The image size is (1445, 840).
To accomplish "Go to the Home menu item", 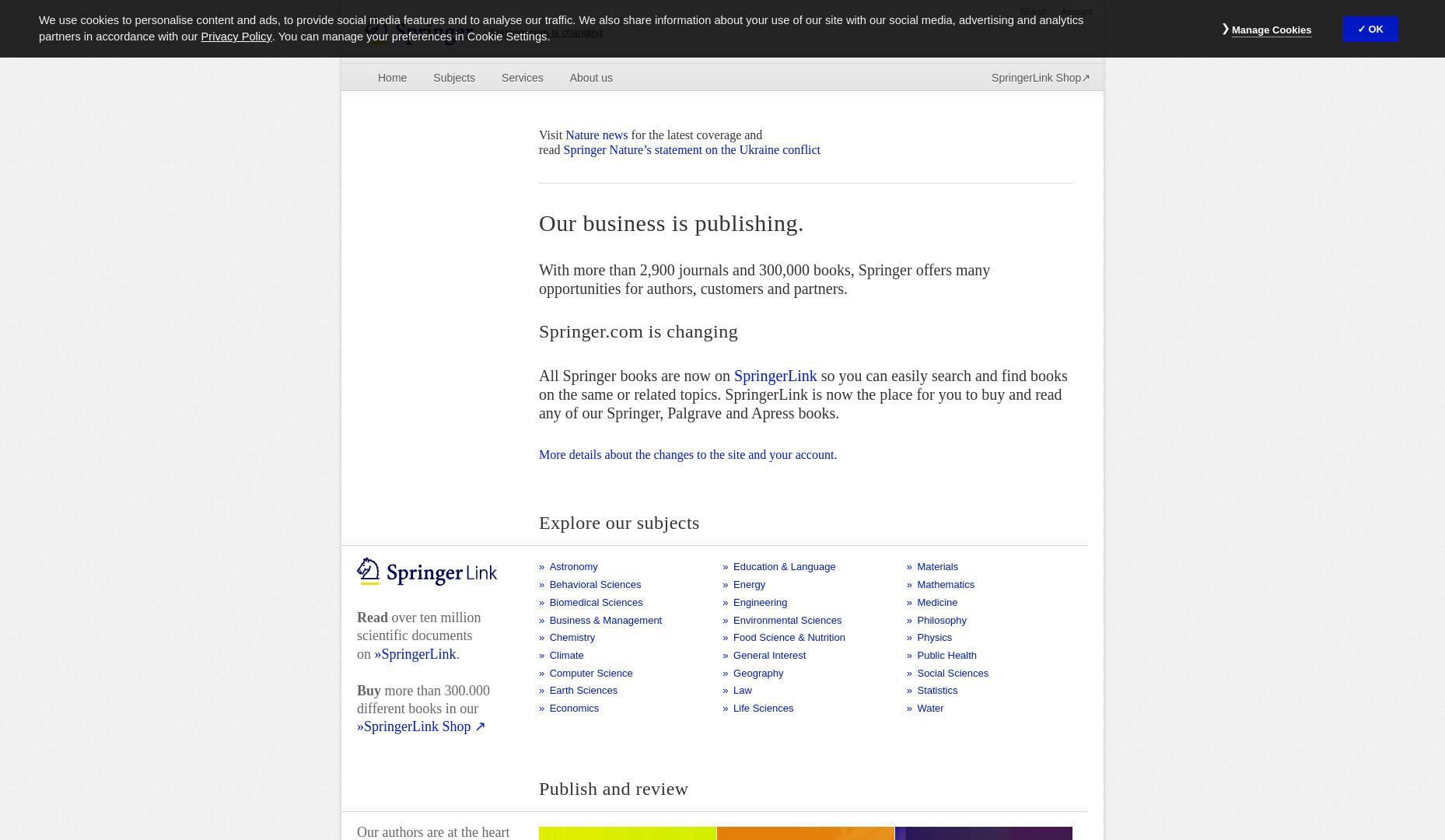I will (x=392, y=78).
